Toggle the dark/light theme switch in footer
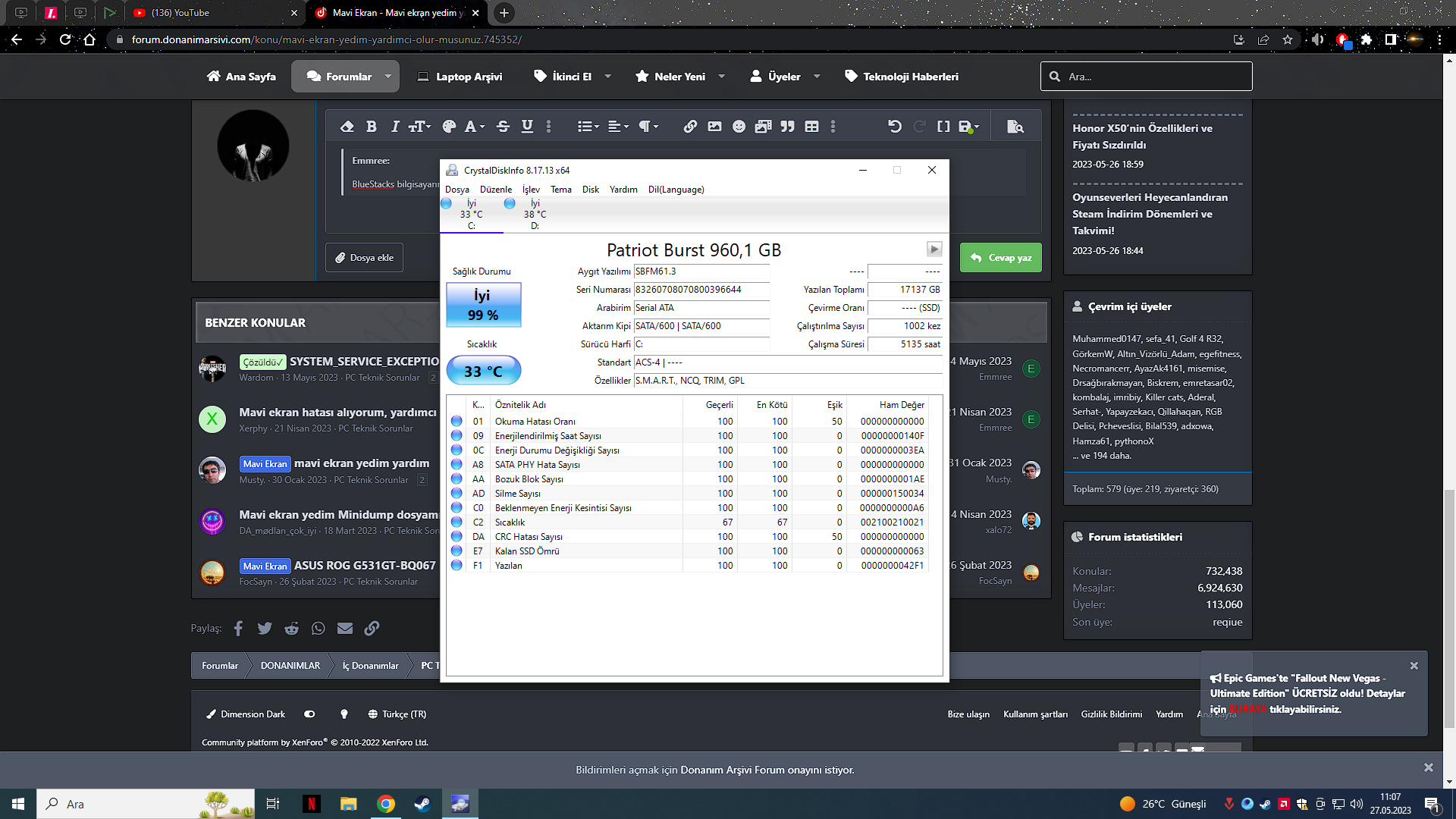This screenshot has height=819, width=1456. (309, 714)
